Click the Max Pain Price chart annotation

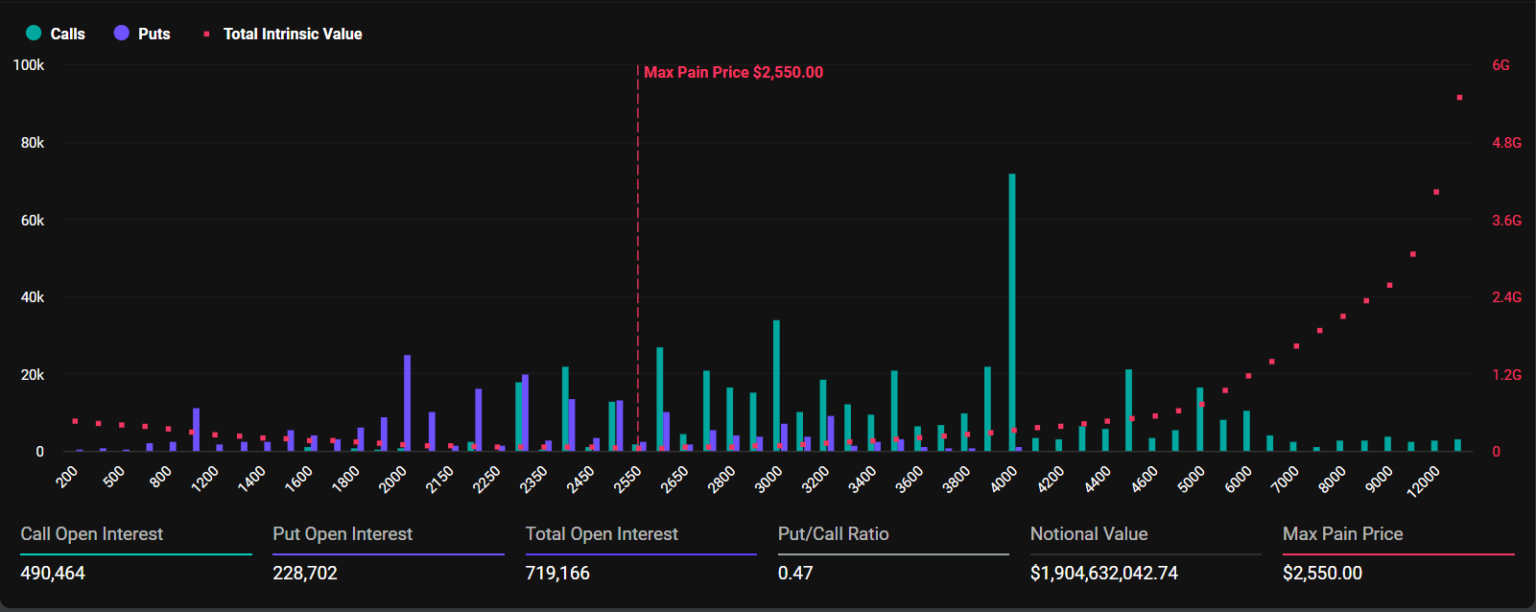(x=733, y=72)
